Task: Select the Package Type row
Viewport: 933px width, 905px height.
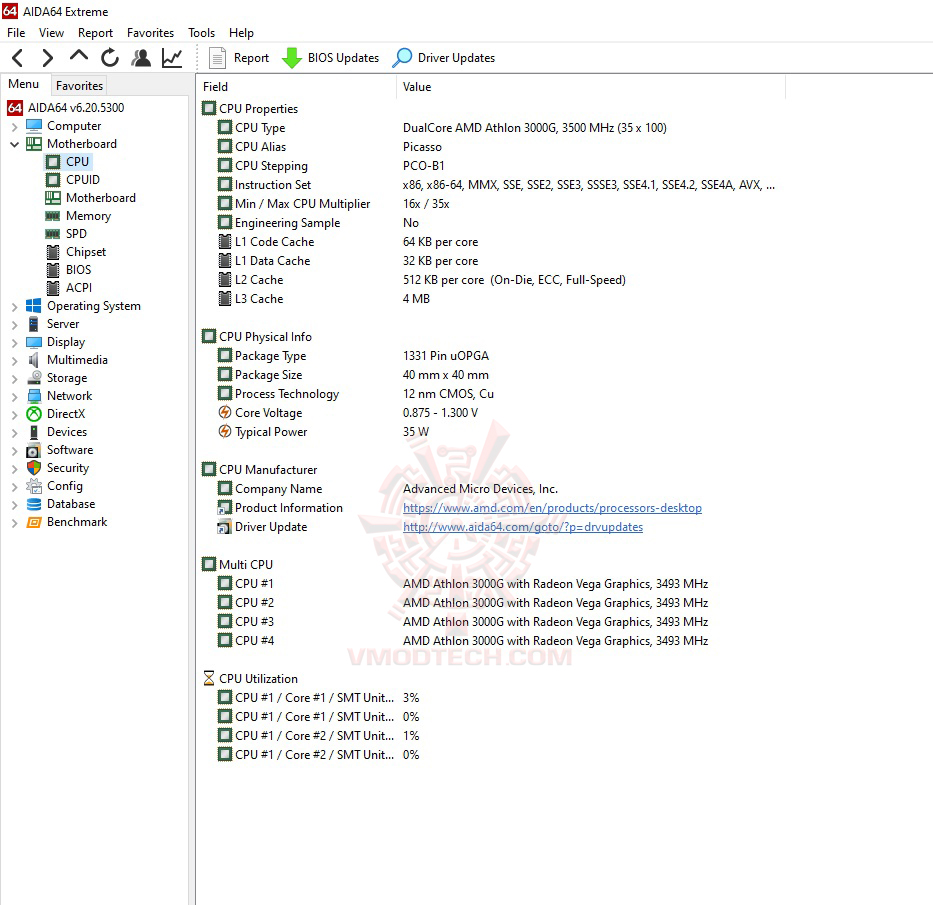Action: 494,356
